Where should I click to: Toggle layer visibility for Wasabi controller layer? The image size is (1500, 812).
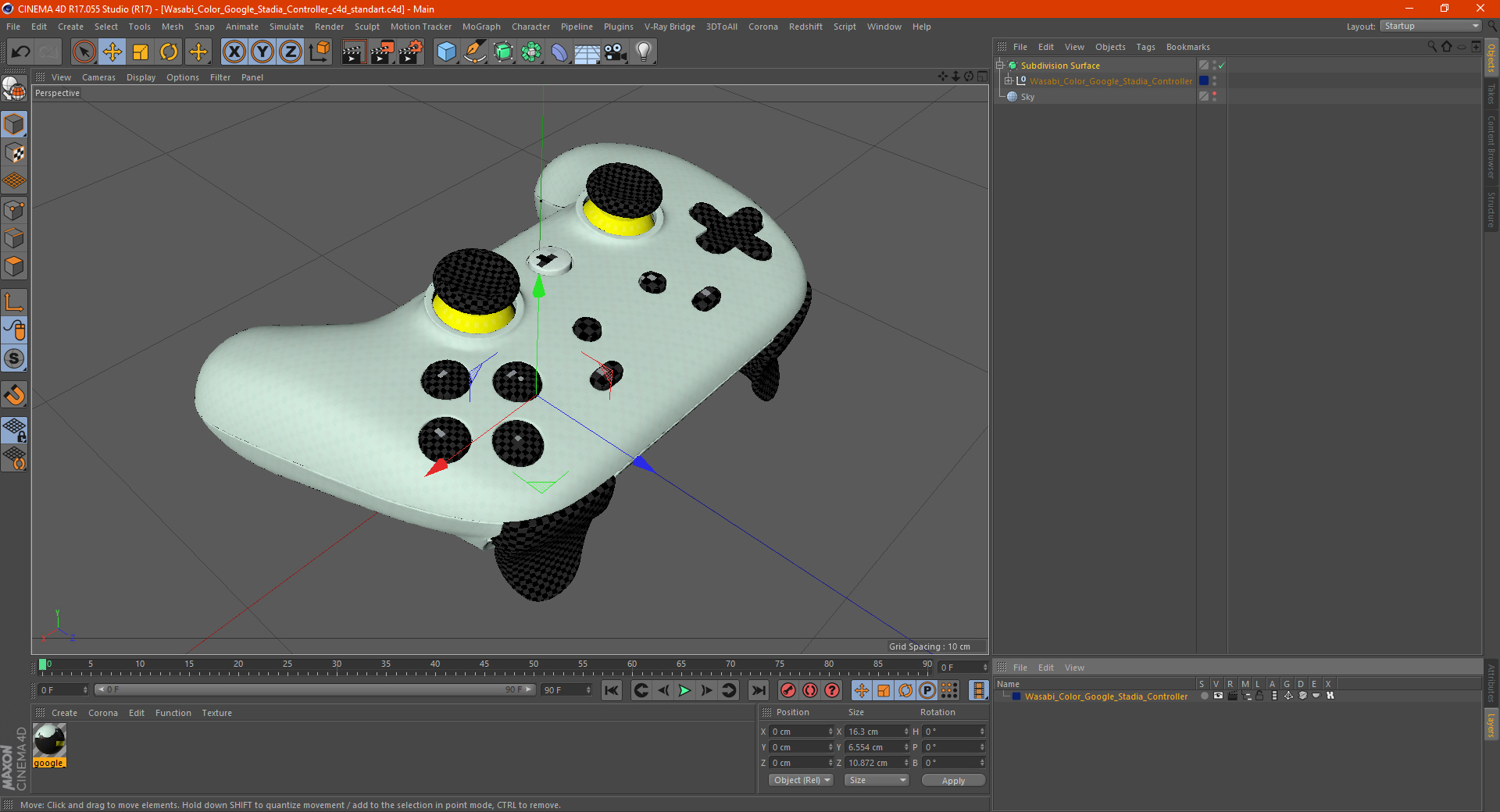1218,696
